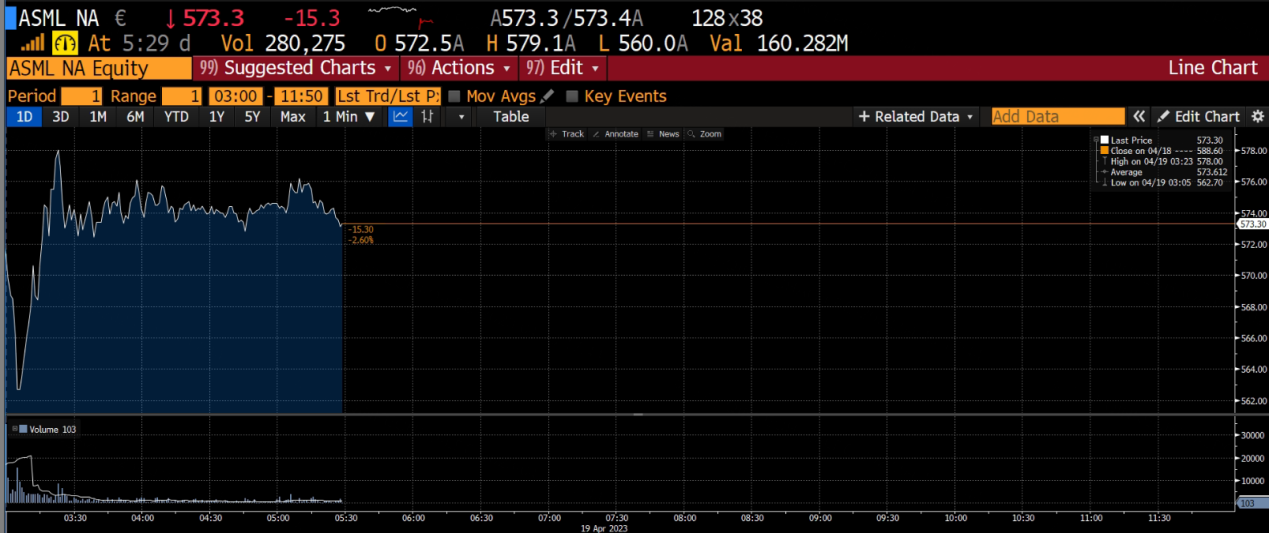
Task: Click the Line Chart title label
Action: 1212,68
